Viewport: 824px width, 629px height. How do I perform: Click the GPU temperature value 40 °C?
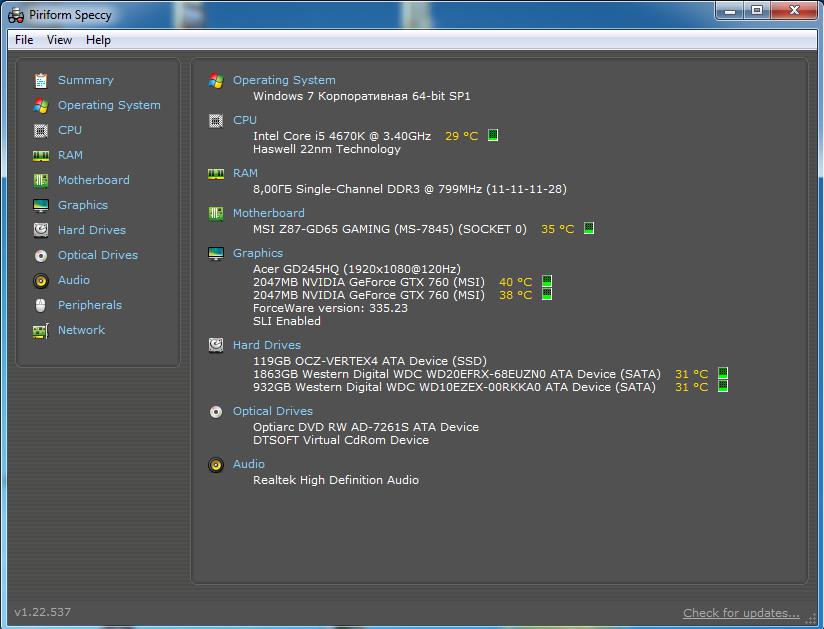[516, 282]
